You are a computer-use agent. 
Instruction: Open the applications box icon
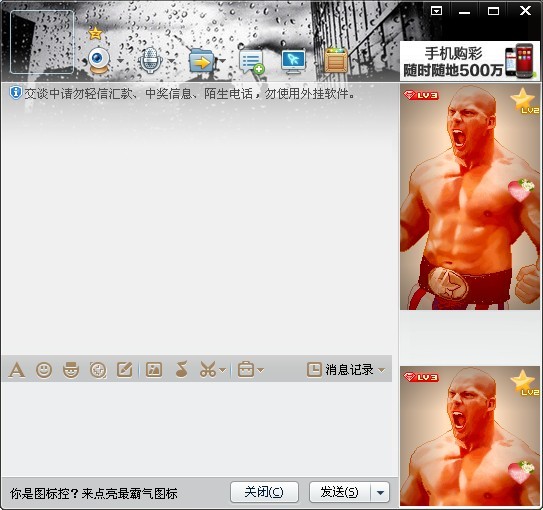pyautogui.click(x=336, y=60)
